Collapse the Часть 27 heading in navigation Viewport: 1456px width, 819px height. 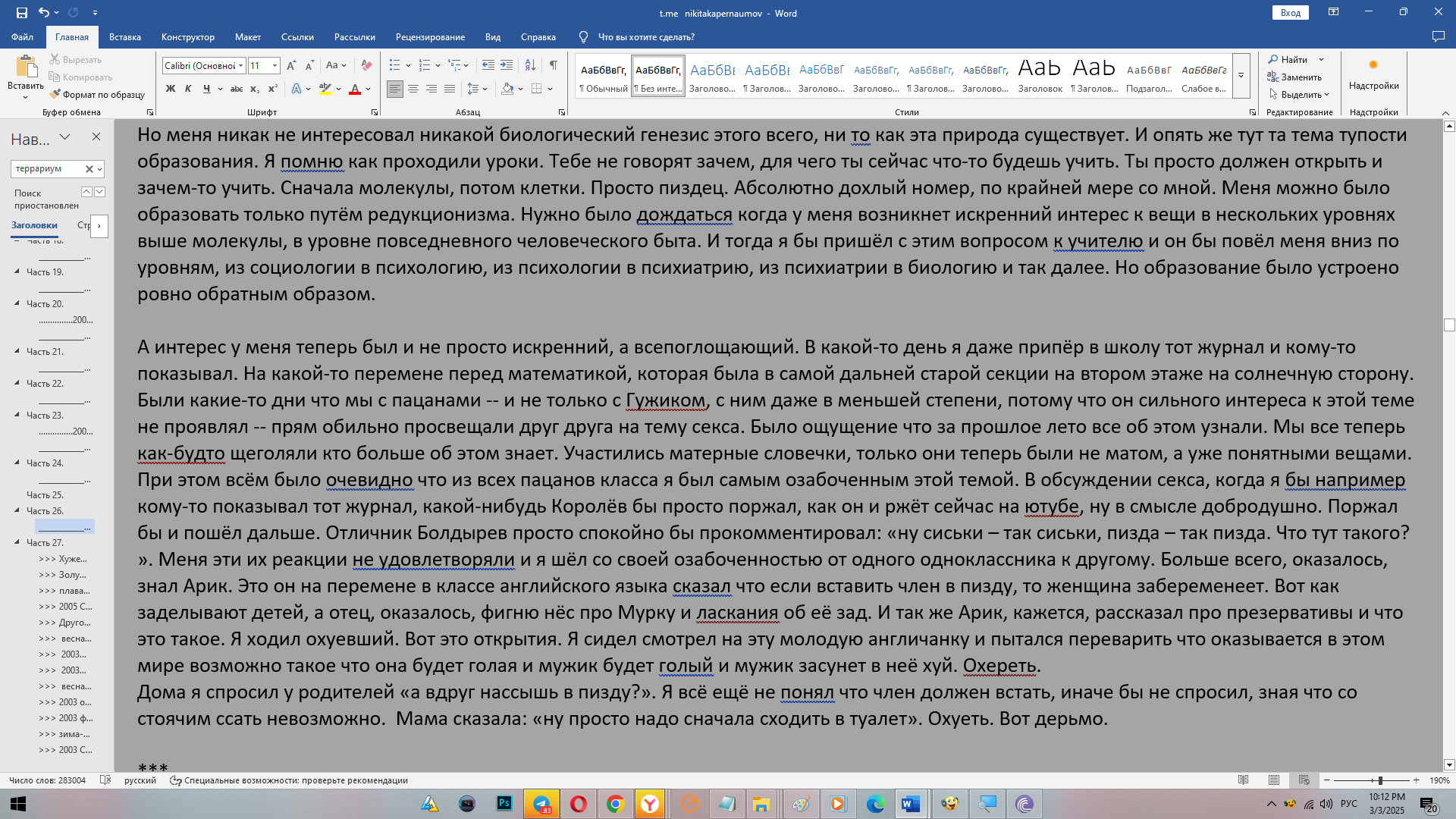coord(17,542)
